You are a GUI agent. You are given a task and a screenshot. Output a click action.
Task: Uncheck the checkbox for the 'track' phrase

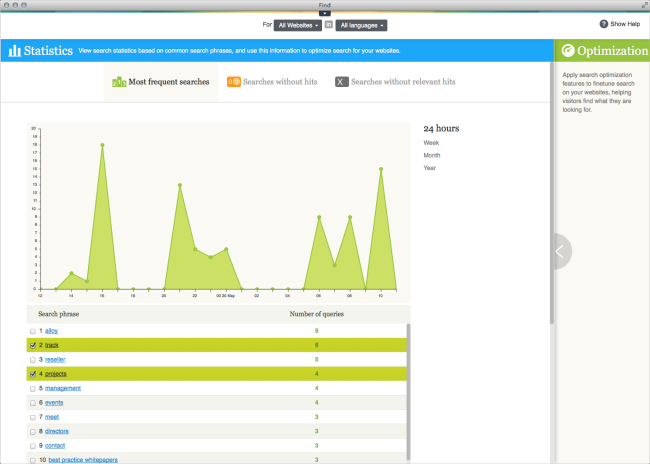point(33,344)
